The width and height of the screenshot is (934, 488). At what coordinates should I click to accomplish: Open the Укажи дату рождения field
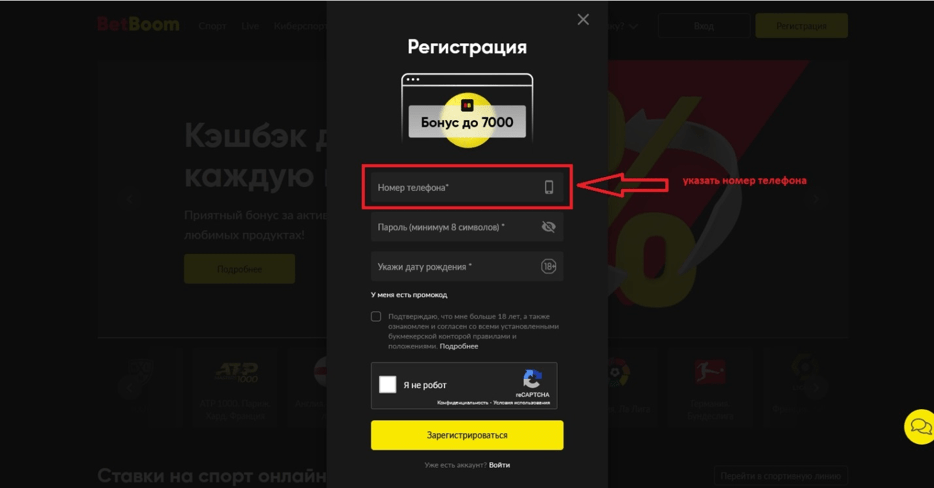[467, 266]
